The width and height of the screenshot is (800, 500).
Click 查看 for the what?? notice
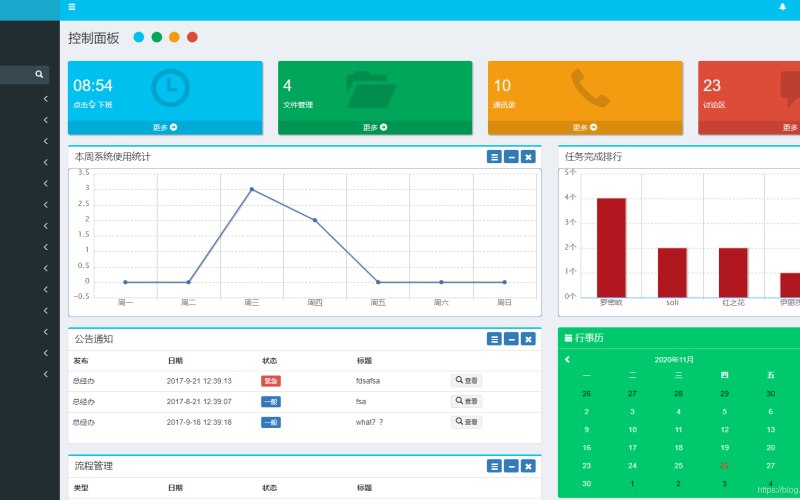466,422
